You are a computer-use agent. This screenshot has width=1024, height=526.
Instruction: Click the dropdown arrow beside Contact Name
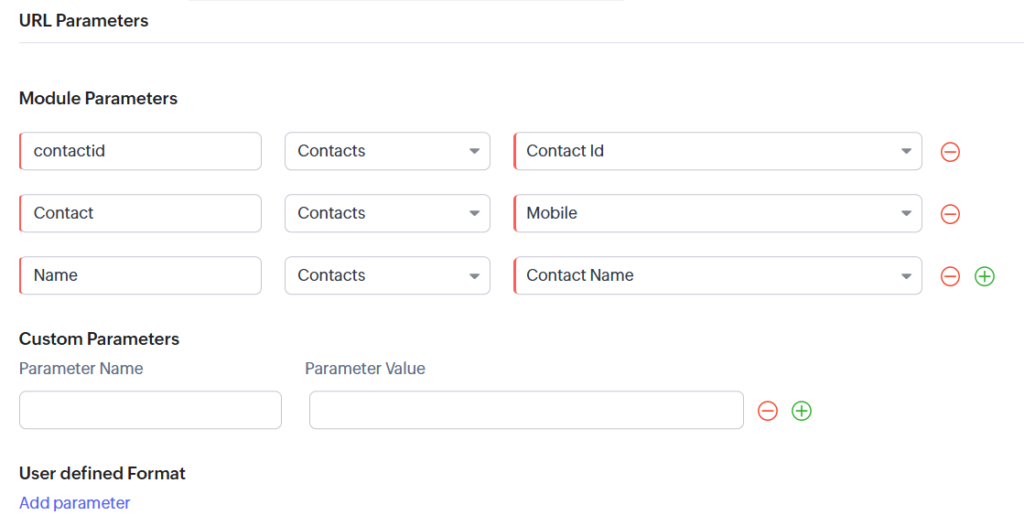click(906, 276)
